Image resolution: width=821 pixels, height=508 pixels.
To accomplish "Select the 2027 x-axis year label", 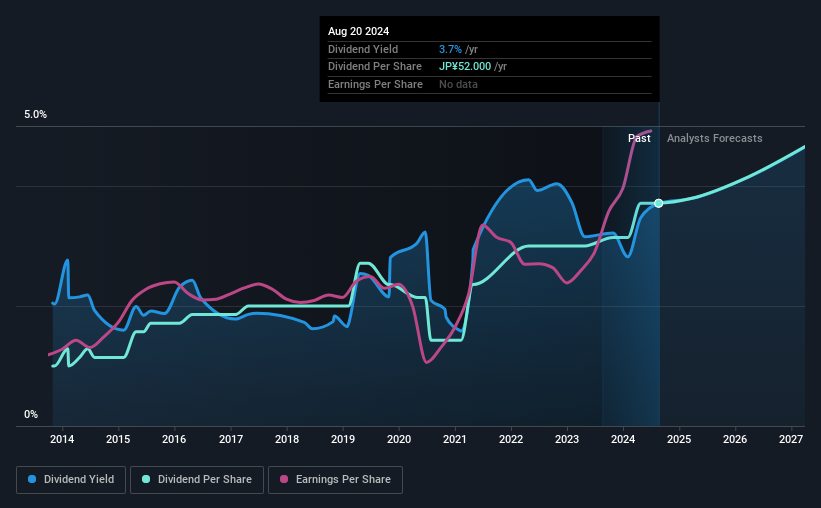I will coord(791,439).
